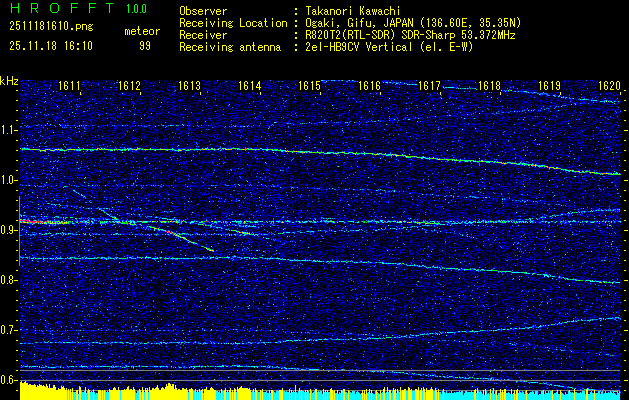This screenshot has width=629, height=400.
Task: Click the 1615 time marker
Action: 310,87
